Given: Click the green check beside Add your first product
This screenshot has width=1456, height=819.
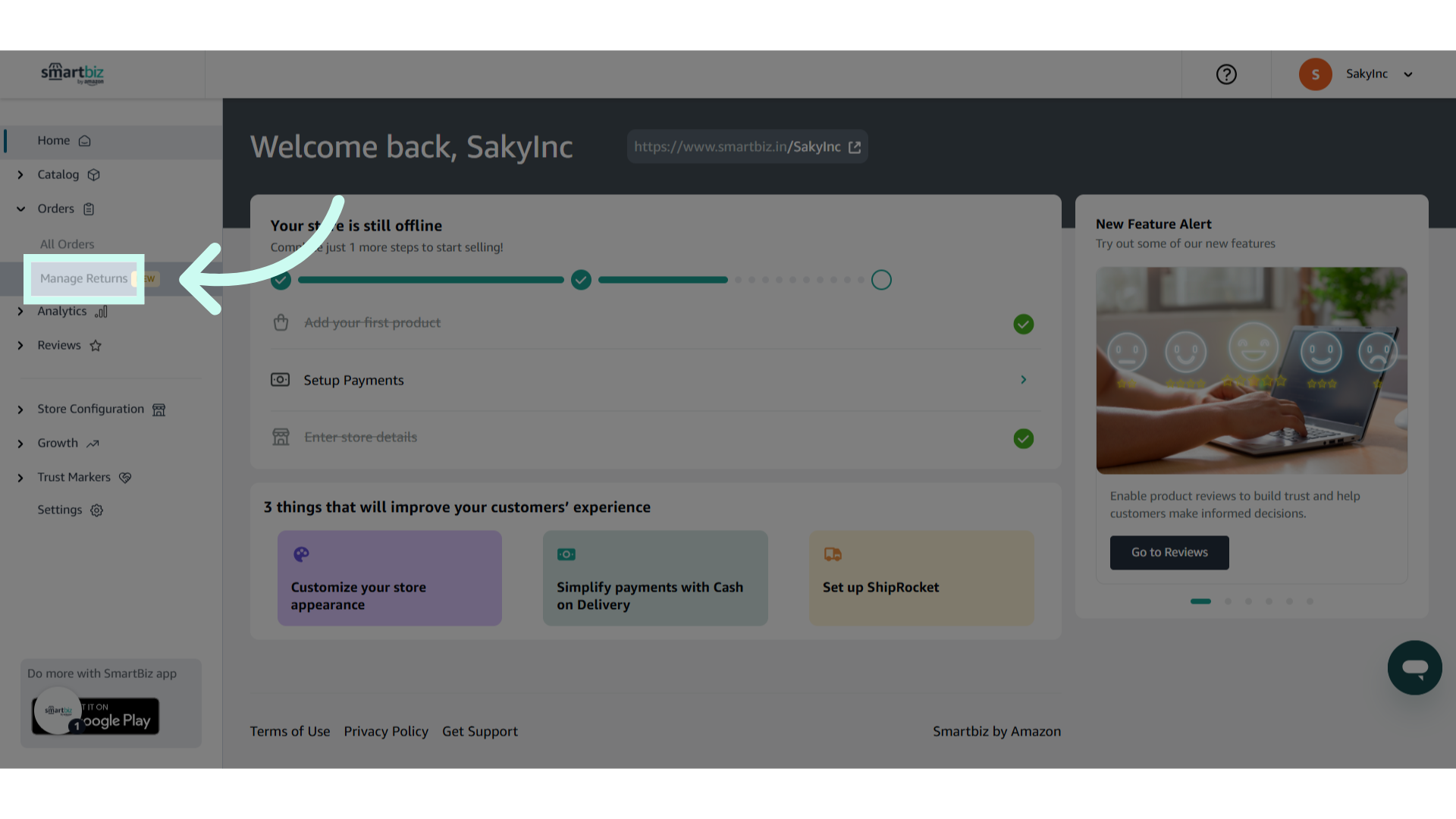Looking at the screenshot, I should click(1023, 325).
